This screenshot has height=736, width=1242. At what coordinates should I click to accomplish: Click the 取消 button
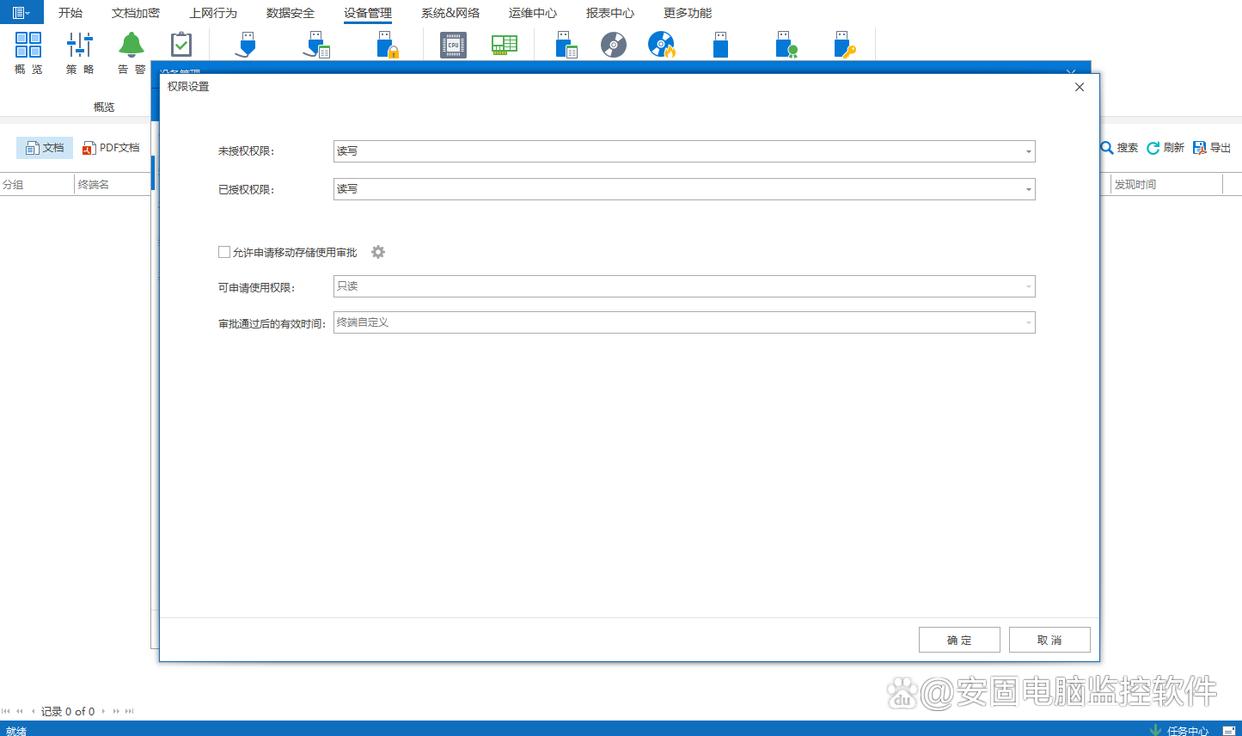click(x=1049, y=640)
